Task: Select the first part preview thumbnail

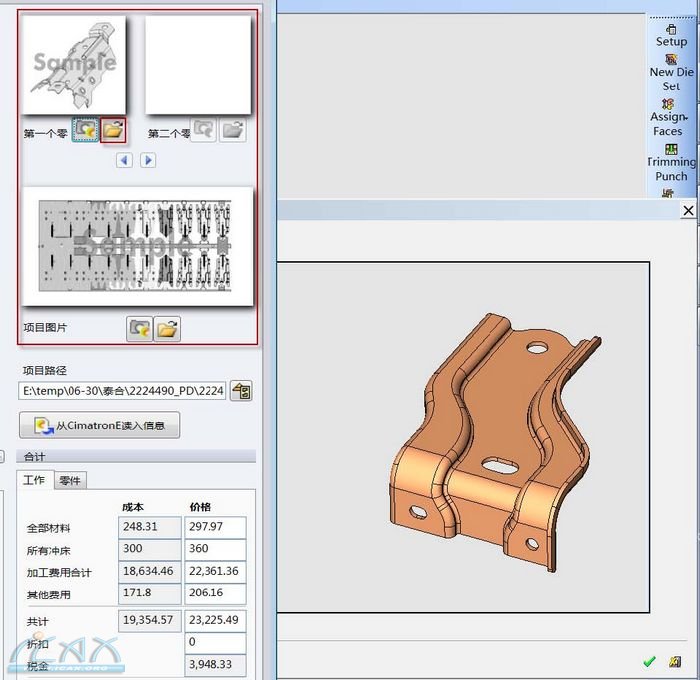Action: [75, 64]
